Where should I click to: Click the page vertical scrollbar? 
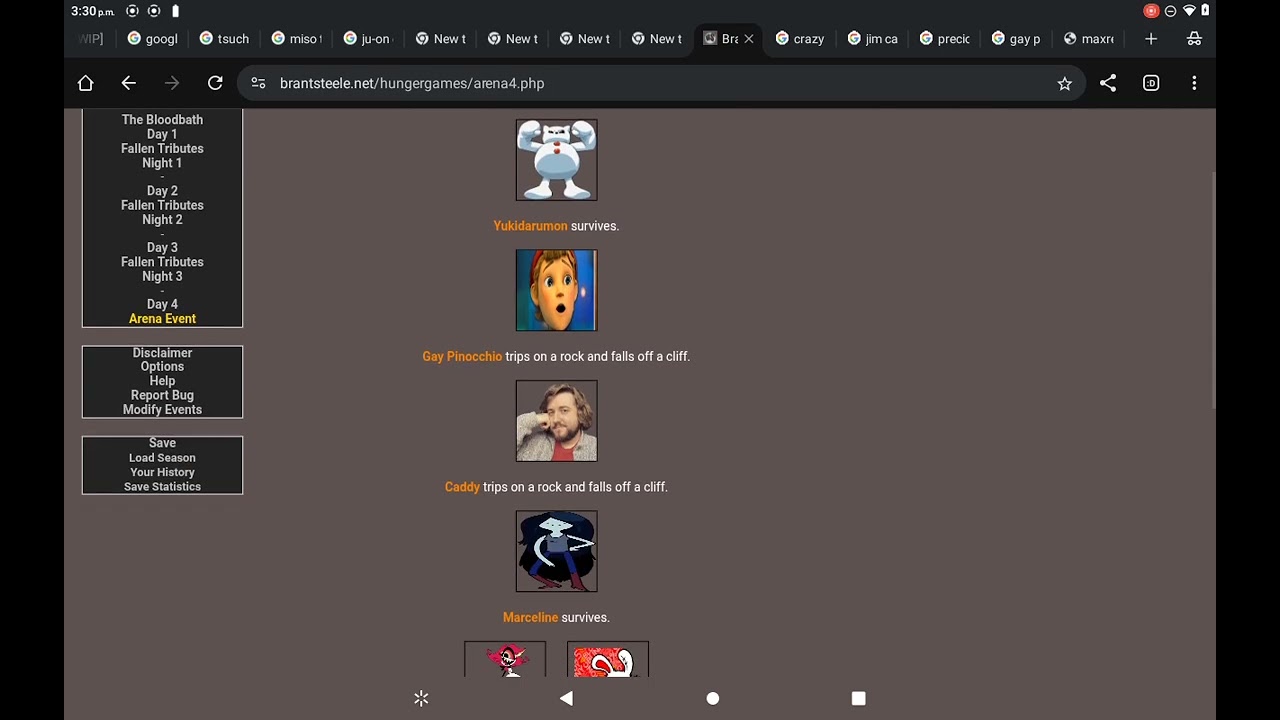(x=1213, y=290)
